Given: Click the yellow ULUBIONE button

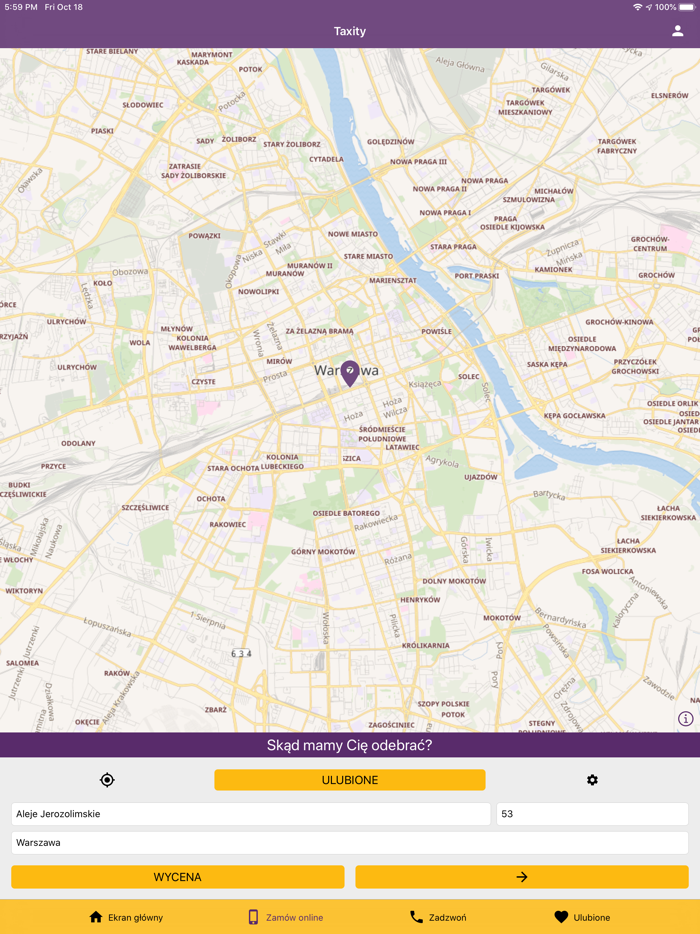Looking at the screenshot, I should (350, 780).
